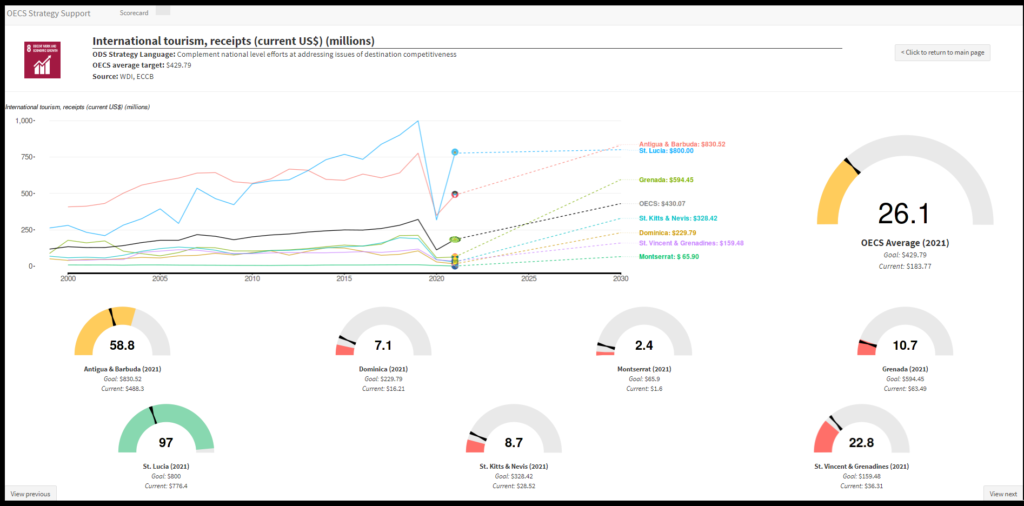Select the Dominica $229.79 chart label
The height and width of the screenshot is (506, 1024).
[x=667, y=232]
